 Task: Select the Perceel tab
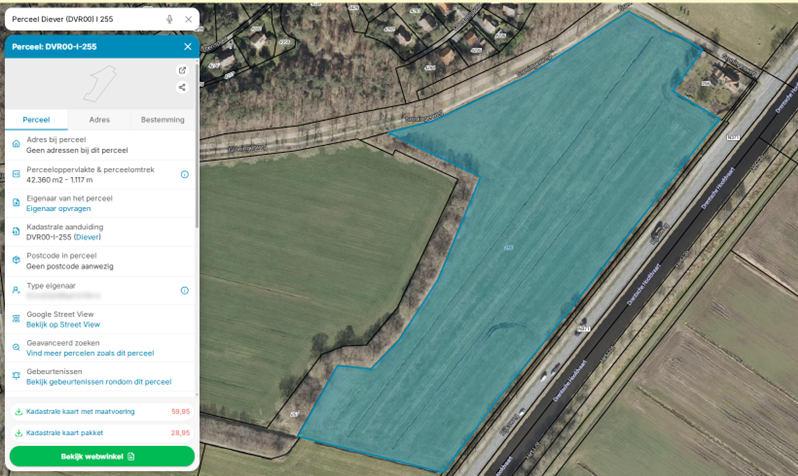click(36, 119)
